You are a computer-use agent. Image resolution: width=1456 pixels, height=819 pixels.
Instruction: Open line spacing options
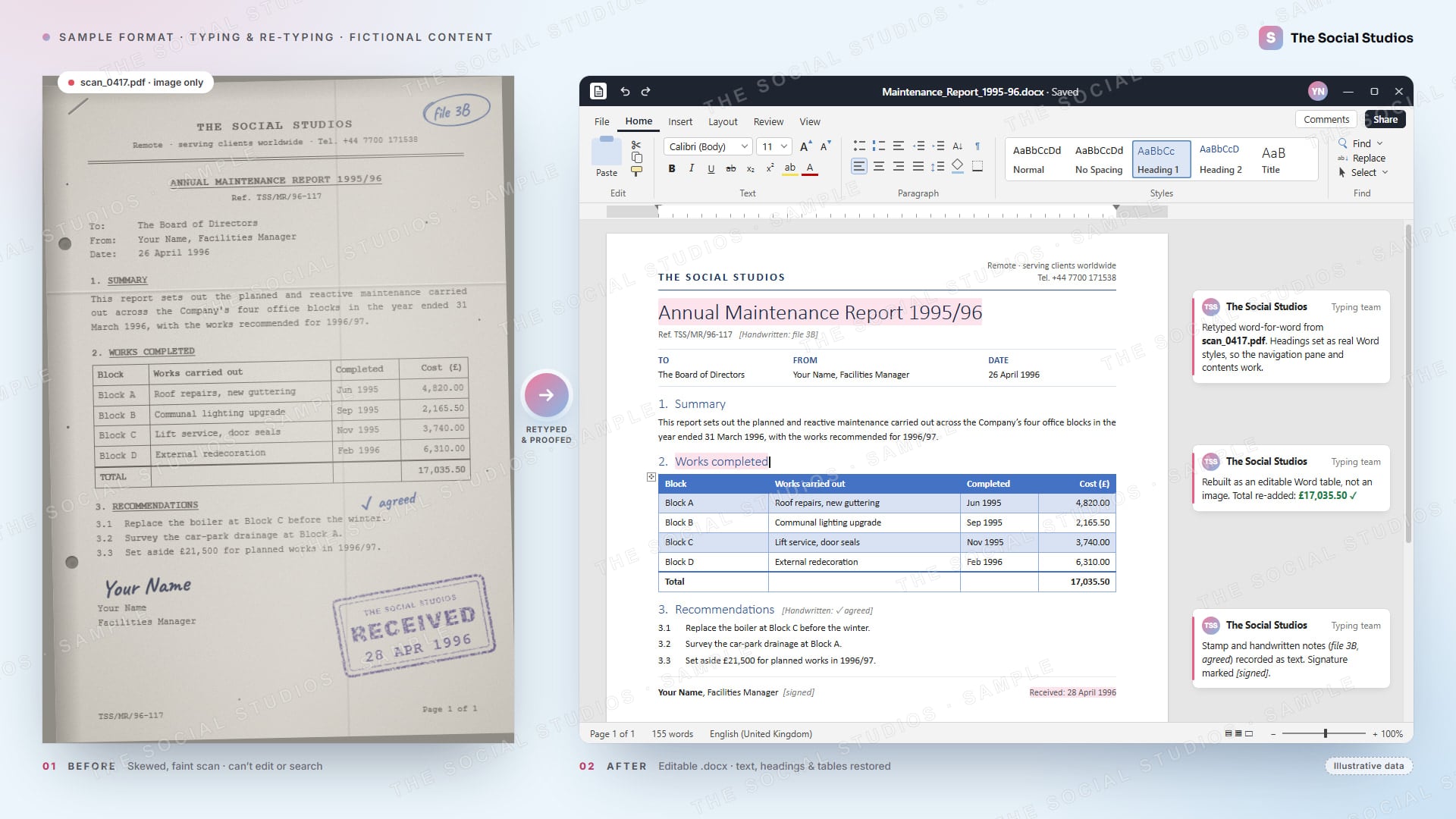click(938, 166)
